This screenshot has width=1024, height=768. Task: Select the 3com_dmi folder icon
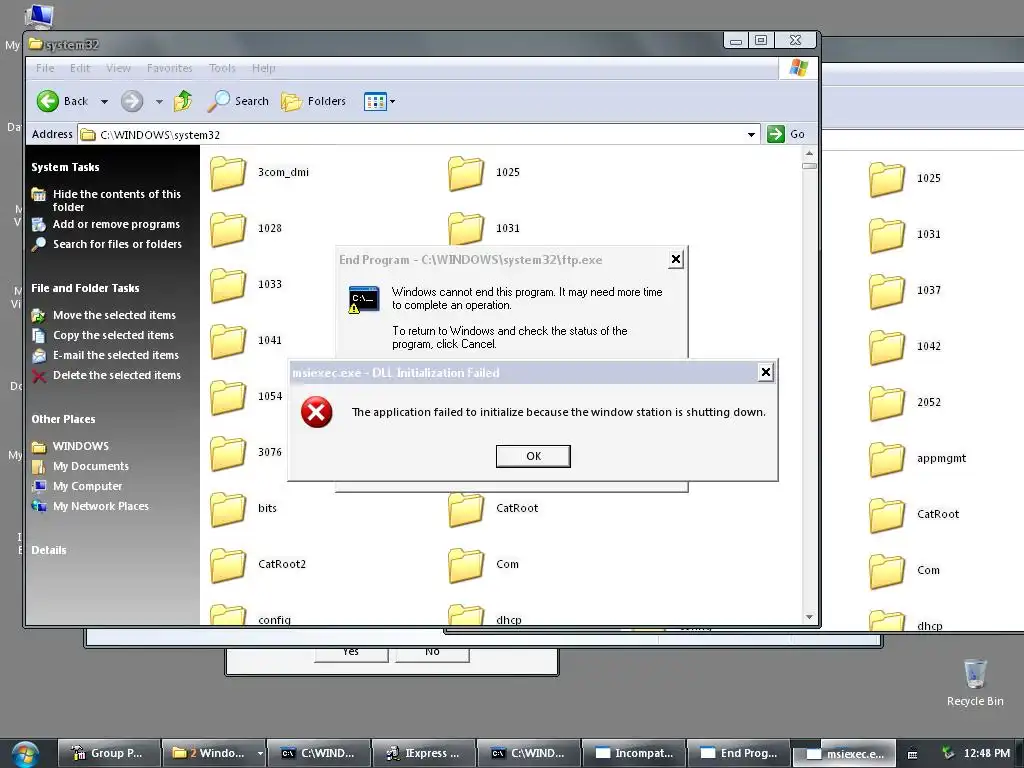pyautogui.click(x=228, y=172)
